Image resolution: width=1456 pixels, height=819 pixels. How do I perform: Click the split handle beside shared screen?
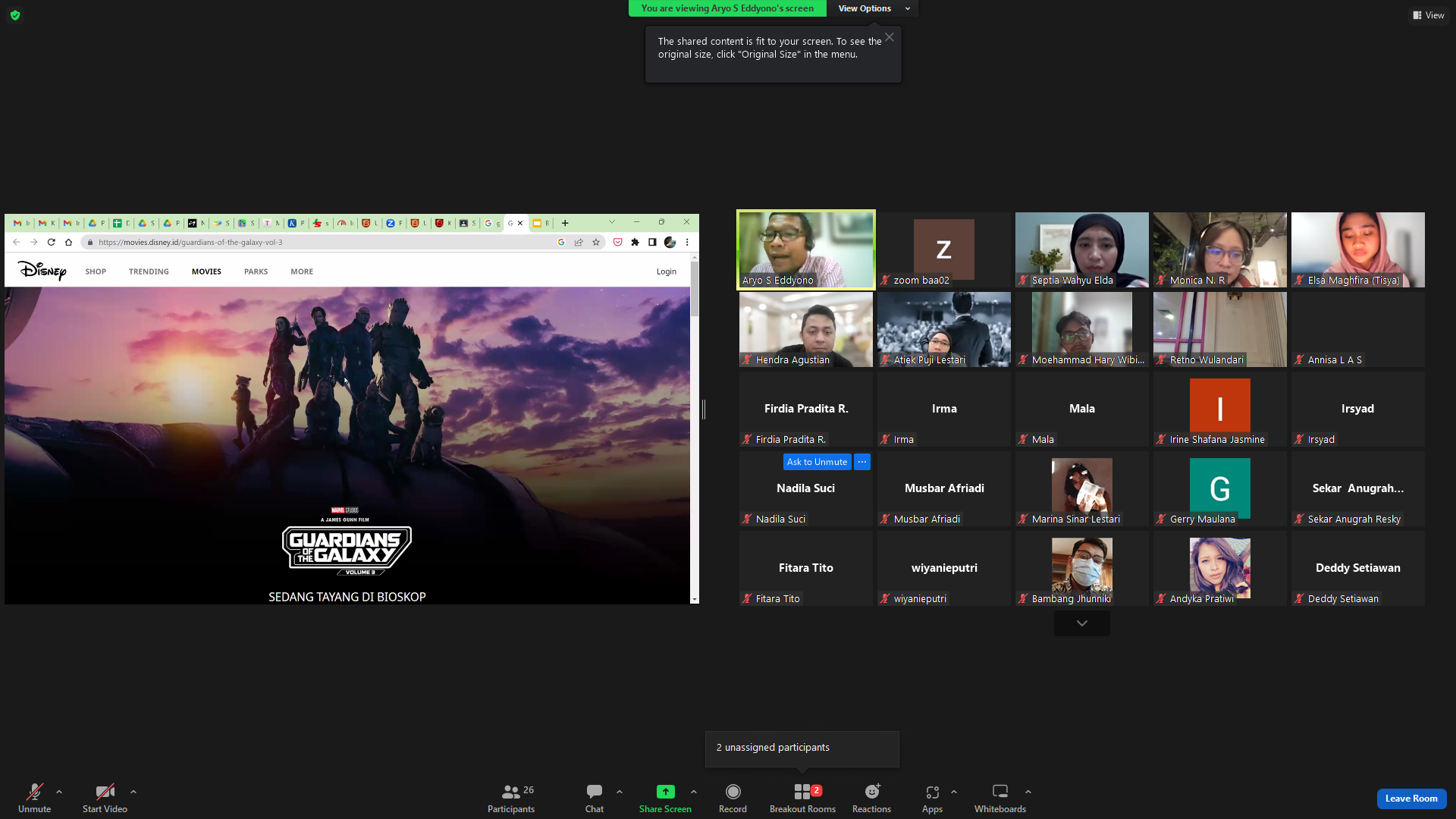[x=704, y=409]
